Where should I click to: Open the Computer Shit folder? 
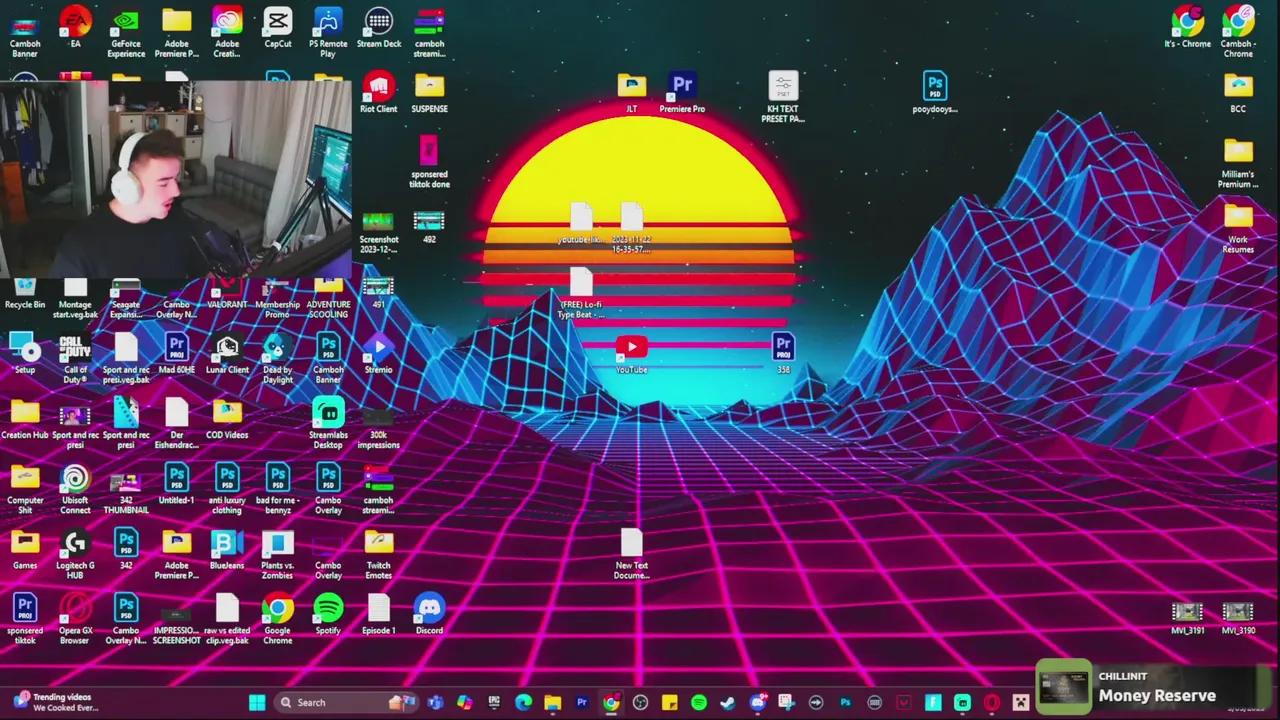(x=25, y=488)
